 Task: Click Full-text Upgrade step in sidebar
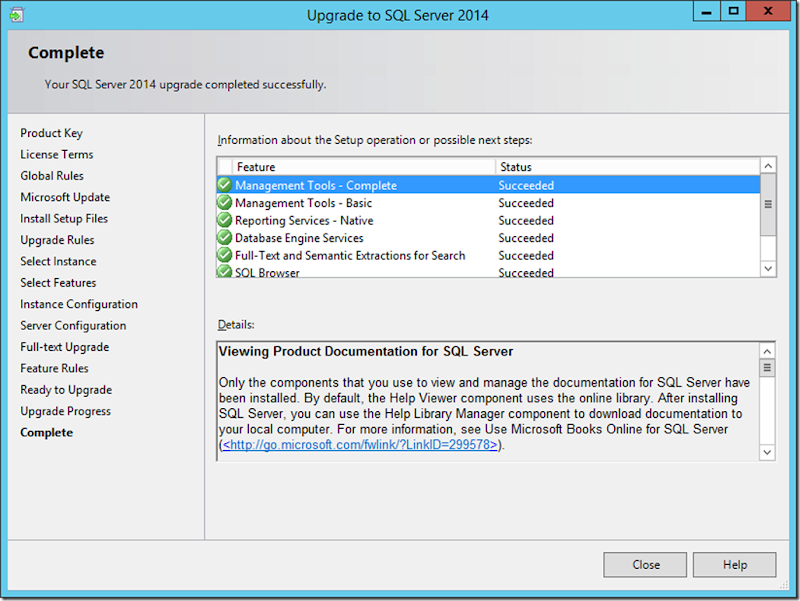pyautogui.click(x=65, y=347)
